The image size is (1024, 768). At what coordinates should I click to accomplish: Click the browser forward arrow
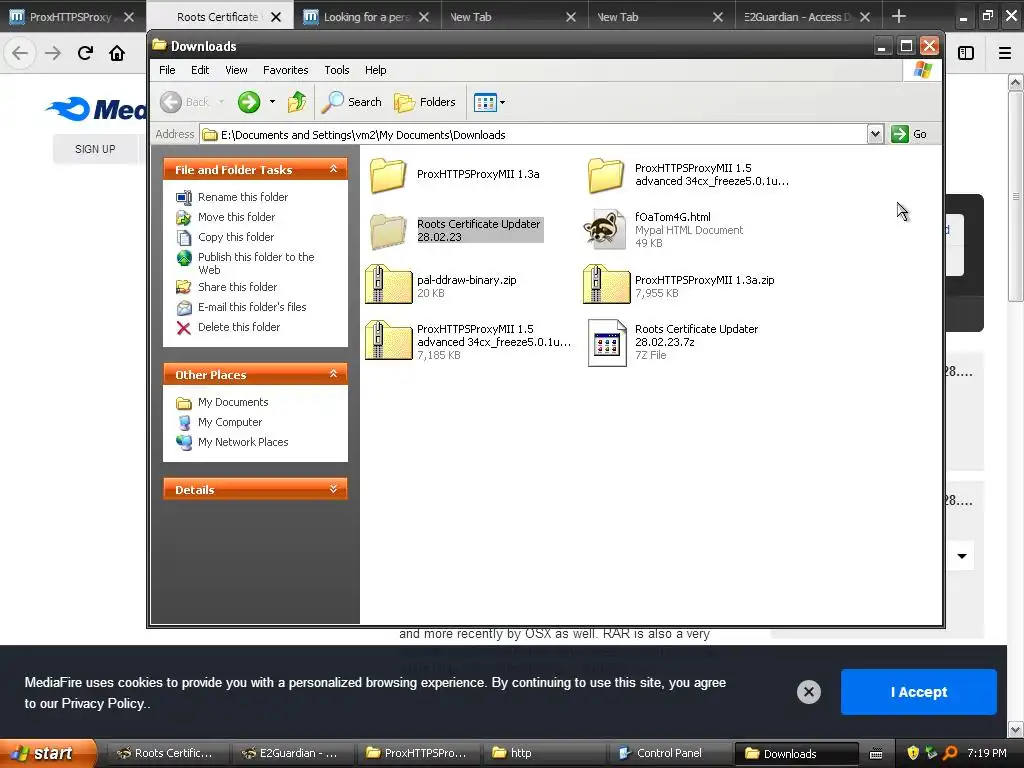pos(53,53)
